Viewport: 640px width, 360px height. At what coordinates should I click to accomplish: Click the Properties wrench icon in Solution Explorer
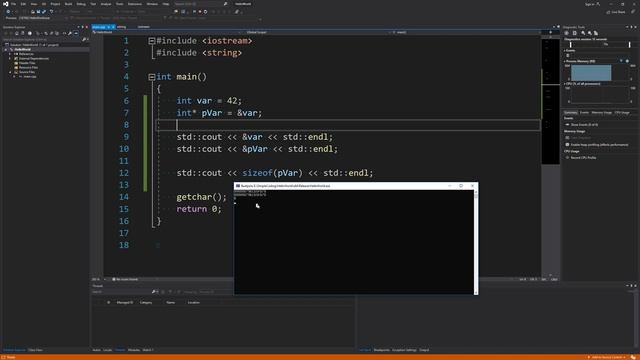(x=70, y=33)
